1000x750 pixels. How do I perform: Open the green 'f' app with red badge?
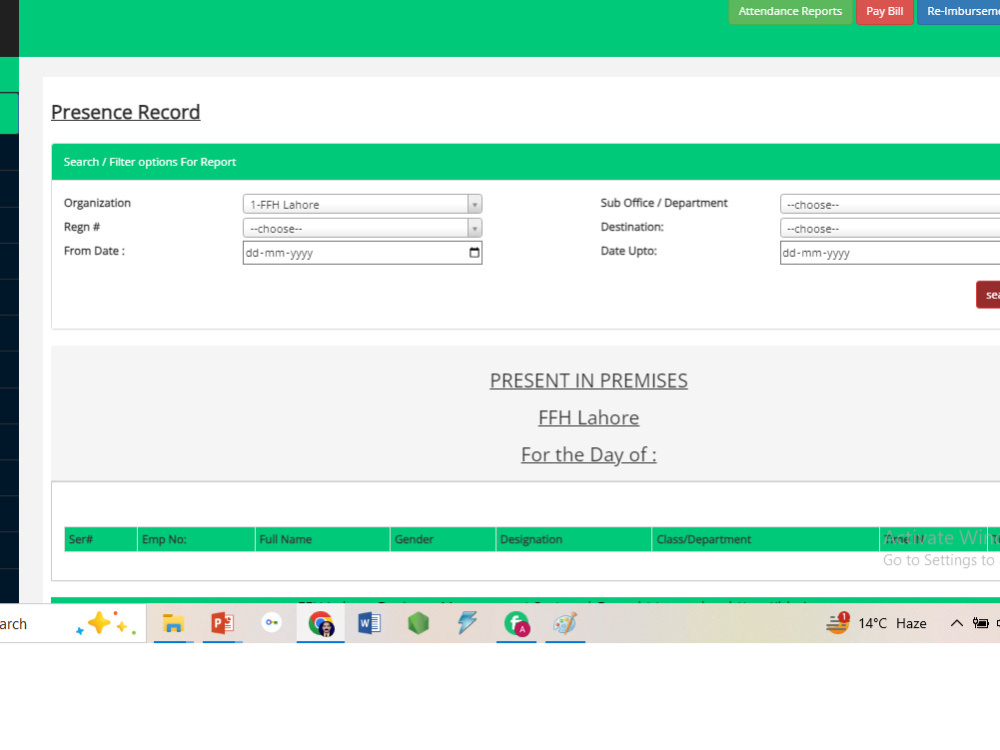516,623
